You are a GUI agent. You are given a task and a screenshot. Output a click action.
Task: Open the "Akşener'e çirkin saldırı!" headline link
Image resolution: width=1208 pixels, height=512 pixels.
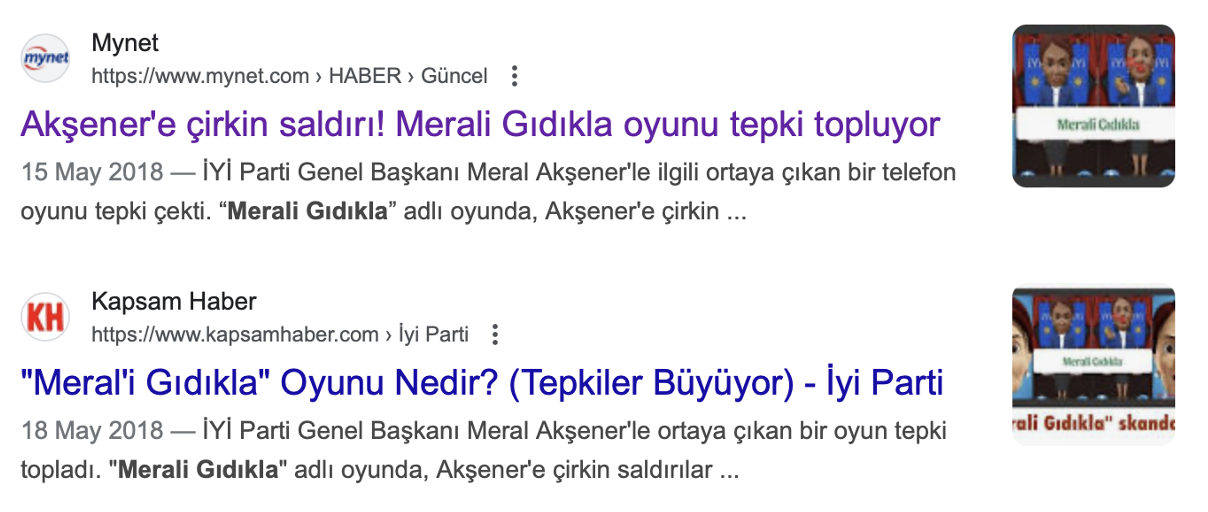480,125
